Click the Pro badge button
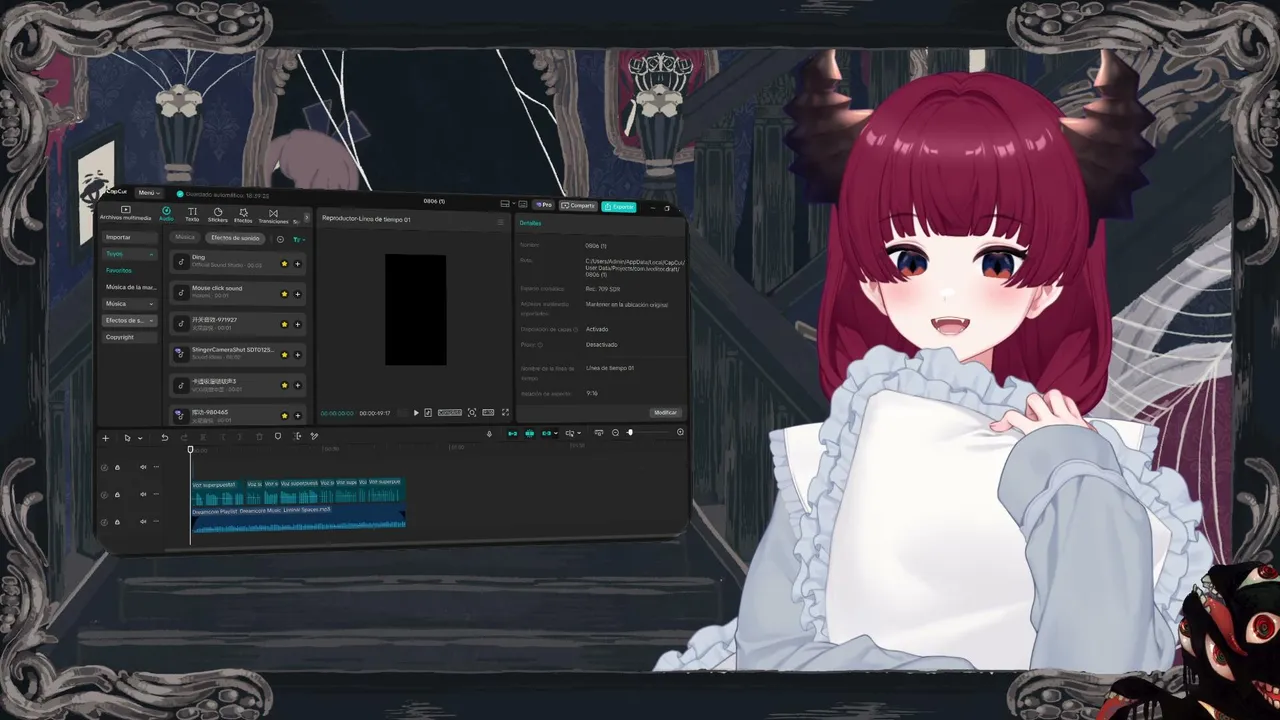The width and height of the screenshot is (1280, 720). (544, 205)
